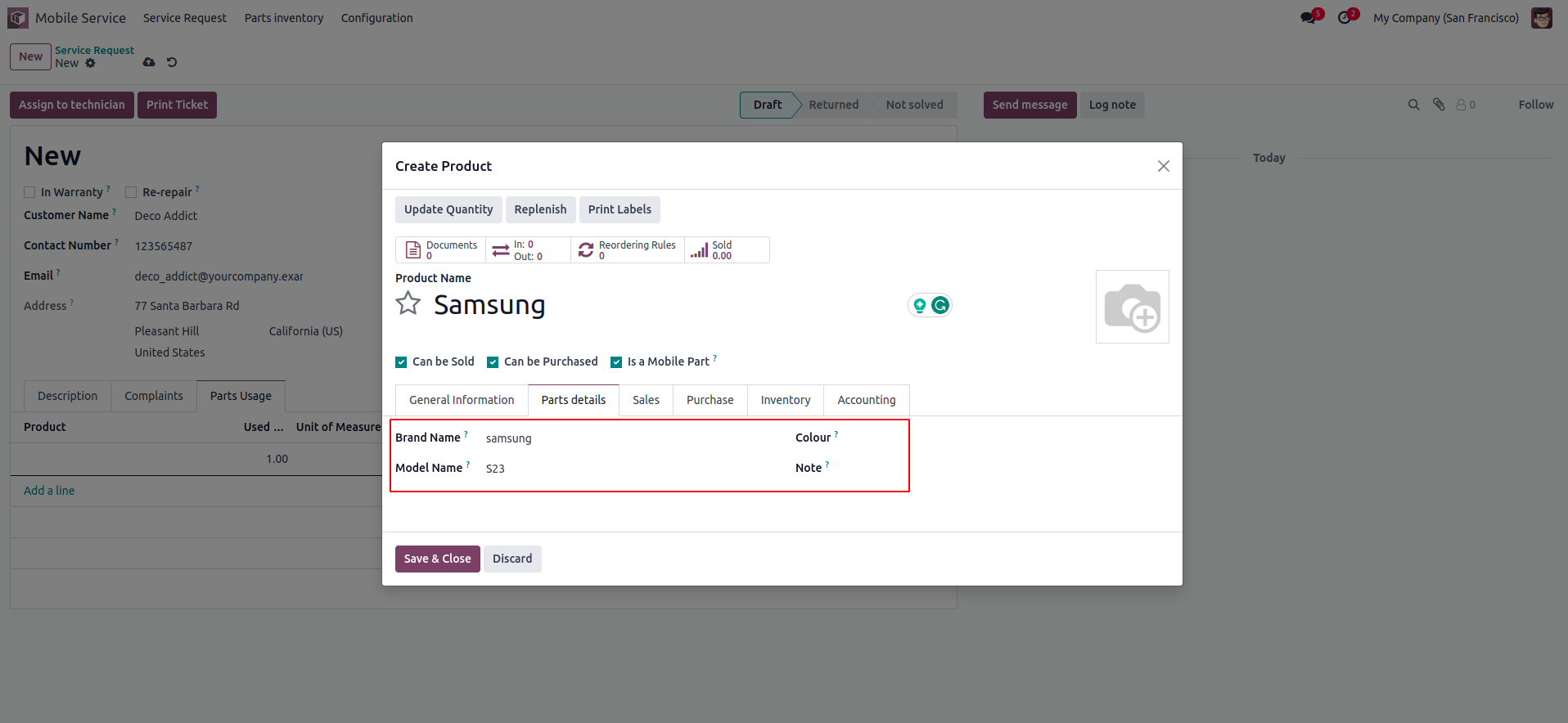Image resolution: width=1568 pixels, height=723 pixels.
Task: Add a line in Parts Usage
Action: click(49, 491)
